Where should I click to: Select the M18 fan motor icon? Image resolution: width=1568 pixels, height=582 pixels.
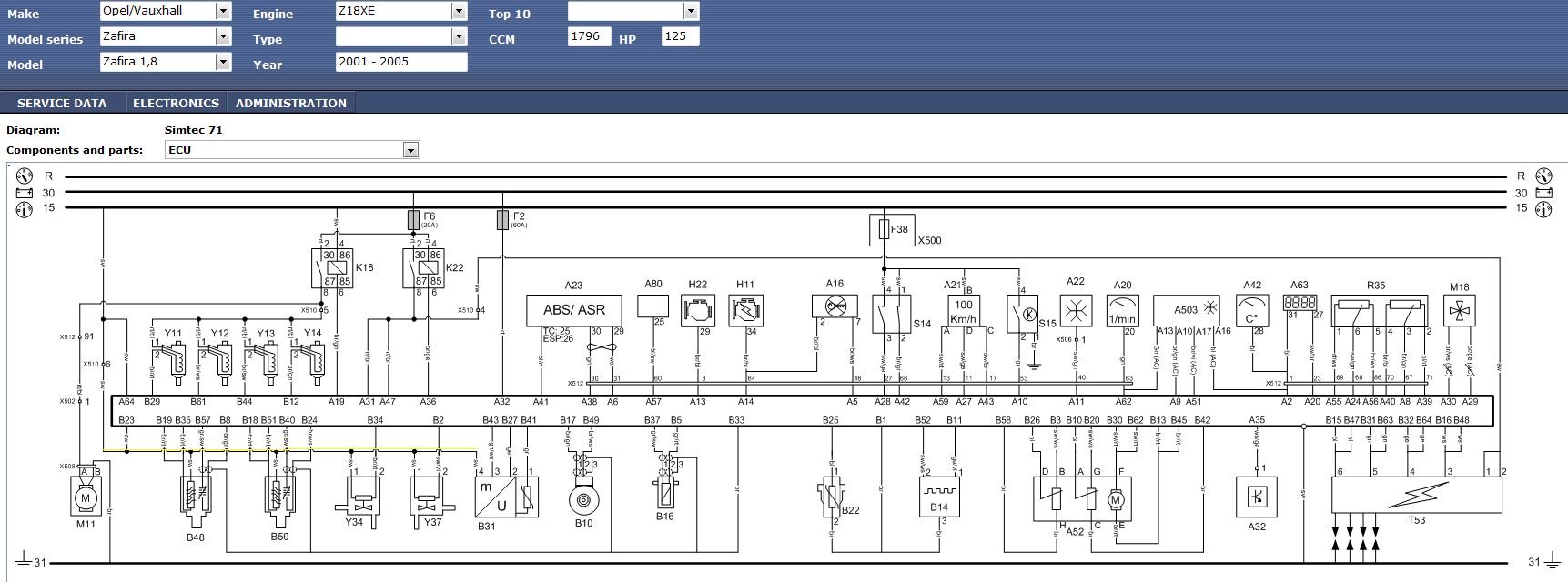tap(1460, 311)
